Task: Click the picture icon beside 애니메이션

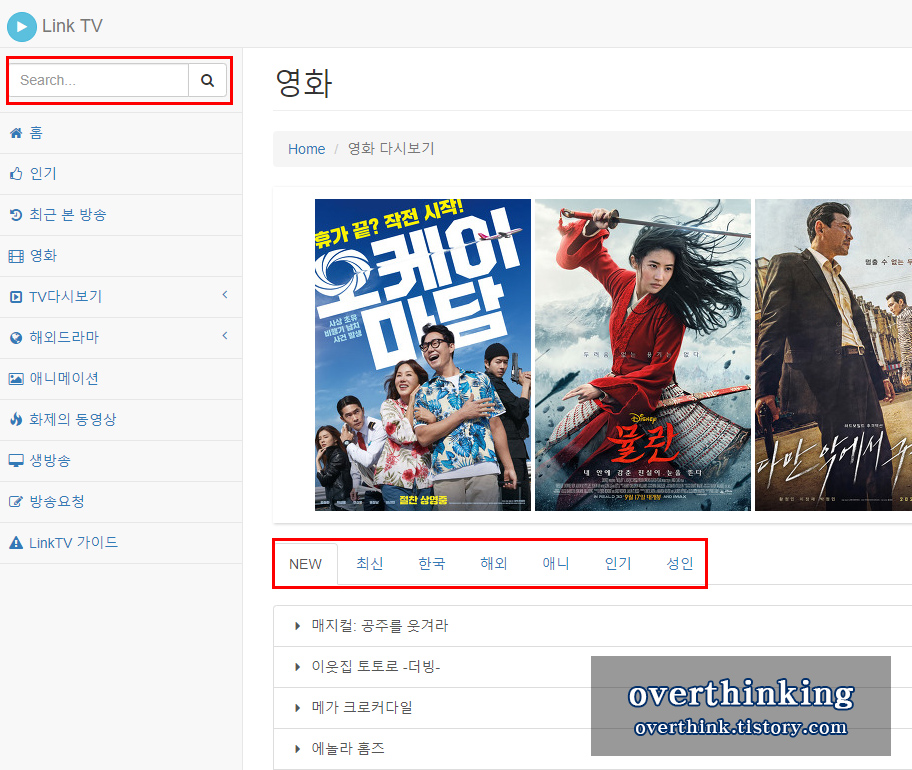Action: tap(16, 379)
